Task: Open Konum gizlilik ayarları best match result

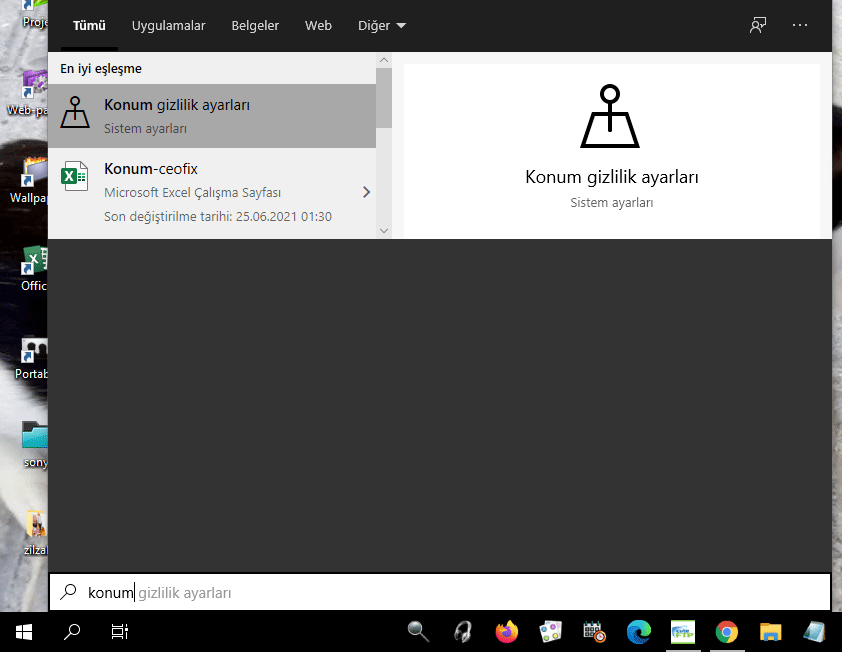Action: [x=212, y=115]
